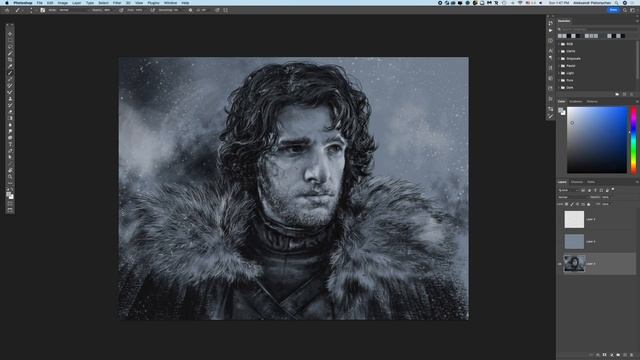The height and width of the screenshot is (360, 640).
Task: Open the Apple menu
Action: (x=7, y=3)
